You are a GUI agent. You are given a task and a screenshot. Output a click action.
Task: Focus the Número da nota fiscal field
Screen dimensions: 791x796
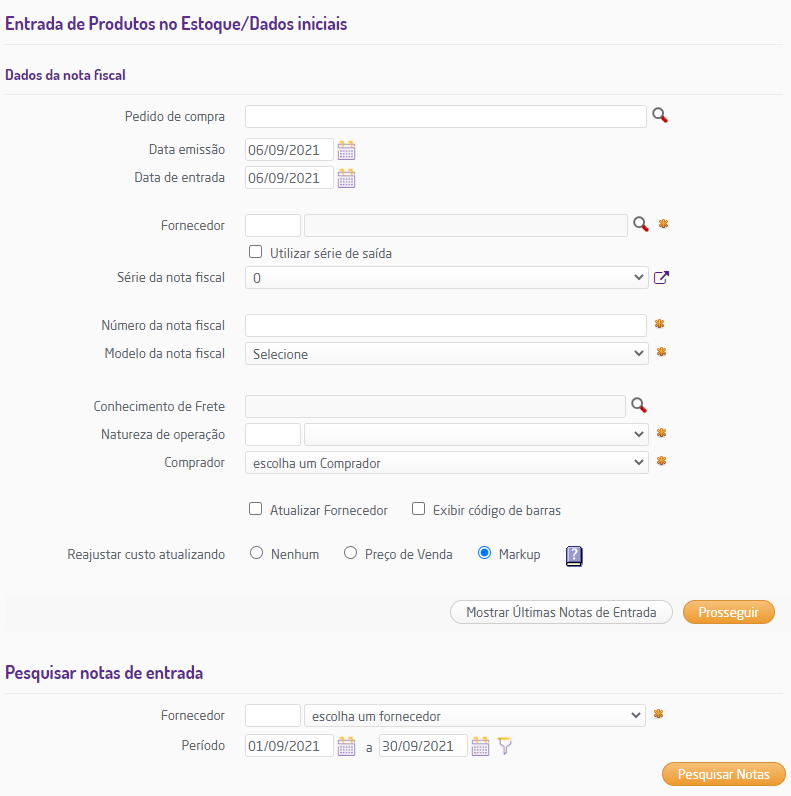pos(446,326)
